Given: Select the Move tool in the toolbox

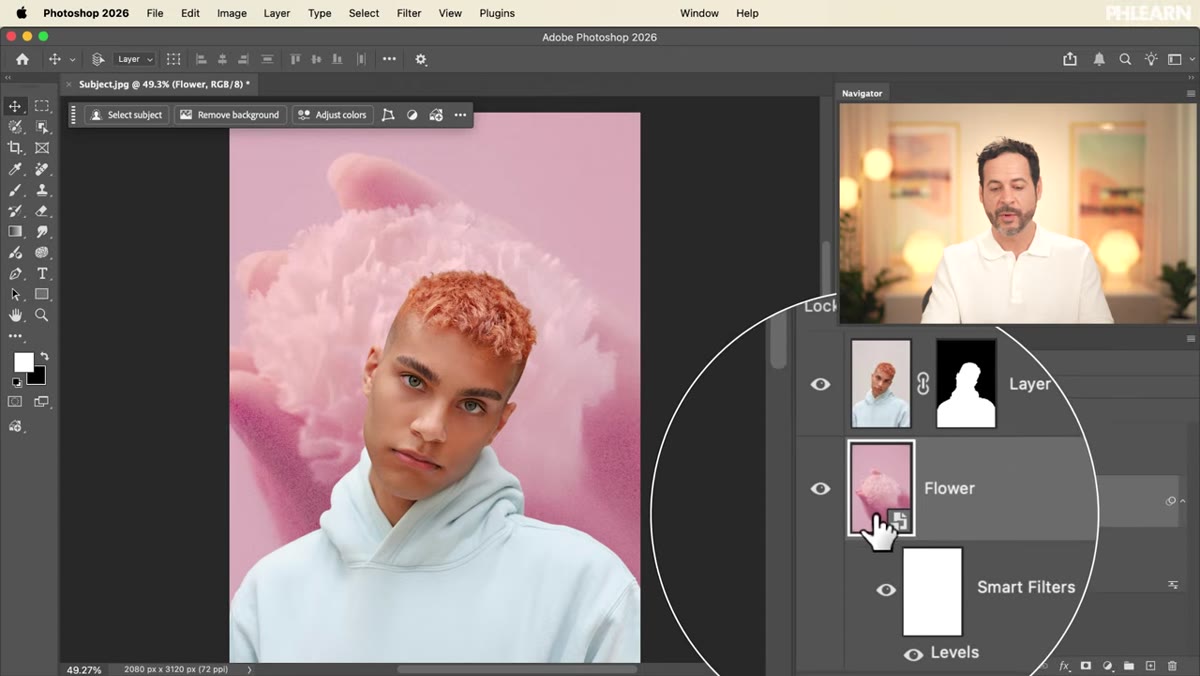Looking at the screenshot, I should coord(15,106).
